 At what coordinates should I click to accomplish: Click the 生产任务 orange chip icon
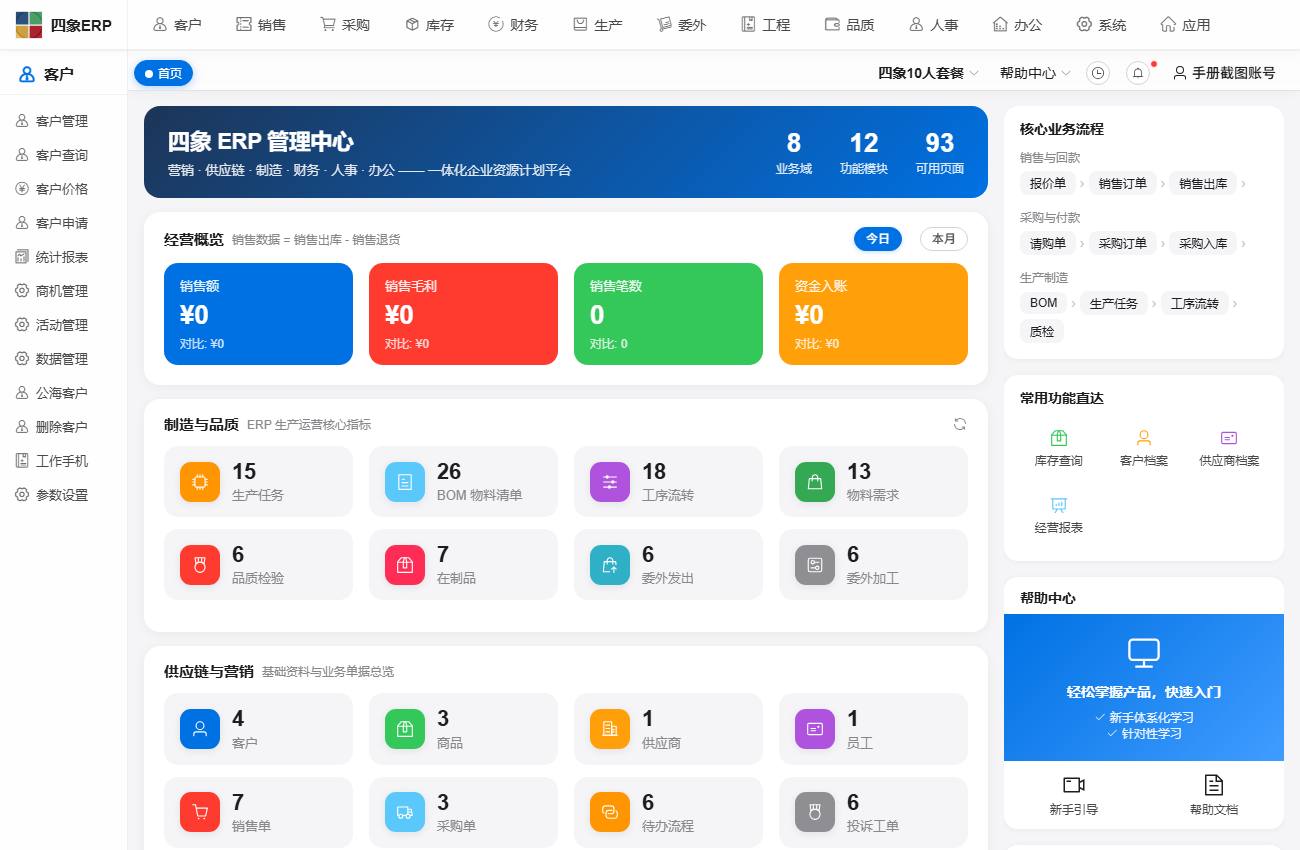(200, 482)
